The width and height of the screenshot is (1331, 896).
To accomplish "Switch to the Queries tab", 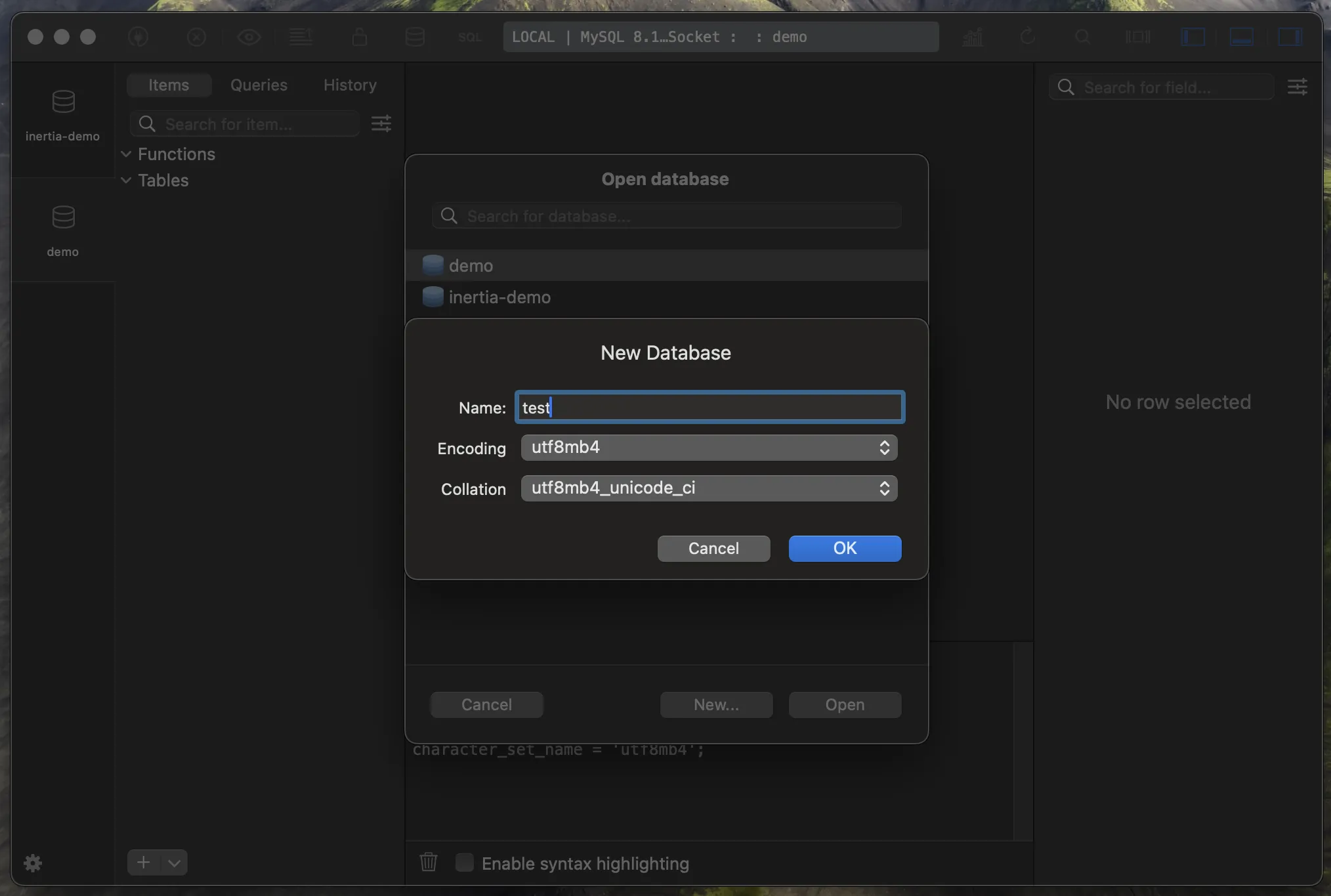I will 259,85.
